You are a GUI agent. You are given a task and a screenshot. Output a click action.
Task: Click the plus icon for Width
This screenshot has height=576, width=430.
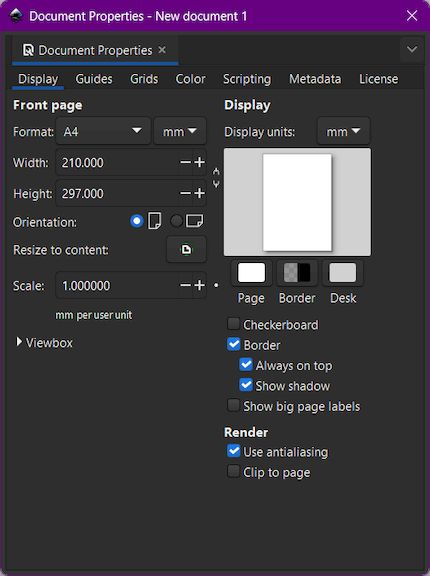199,162
